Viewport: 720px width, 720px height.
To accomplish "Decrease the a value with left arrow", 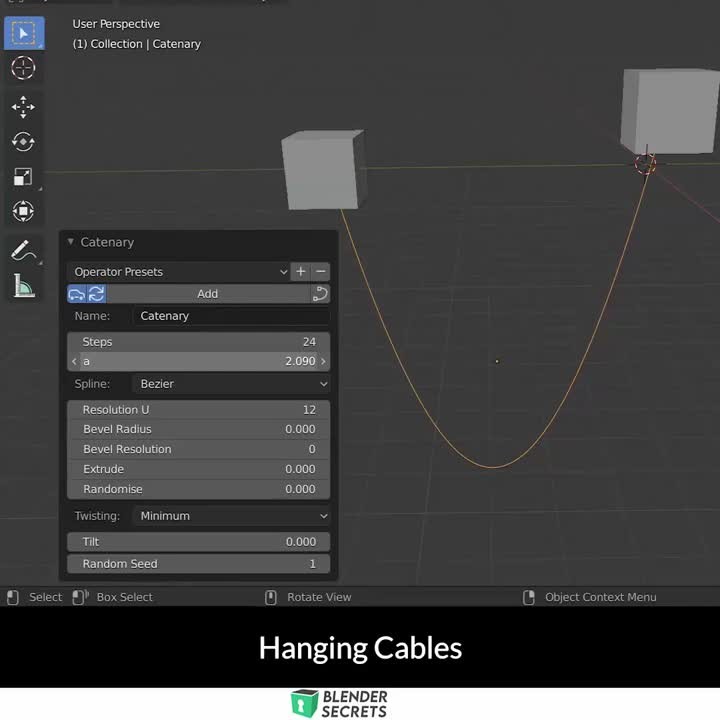I will (74, 361).
